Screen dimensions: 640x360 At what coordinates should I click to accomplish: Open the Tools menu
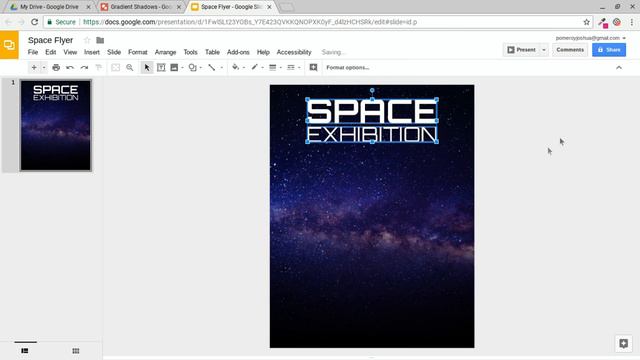190,52
